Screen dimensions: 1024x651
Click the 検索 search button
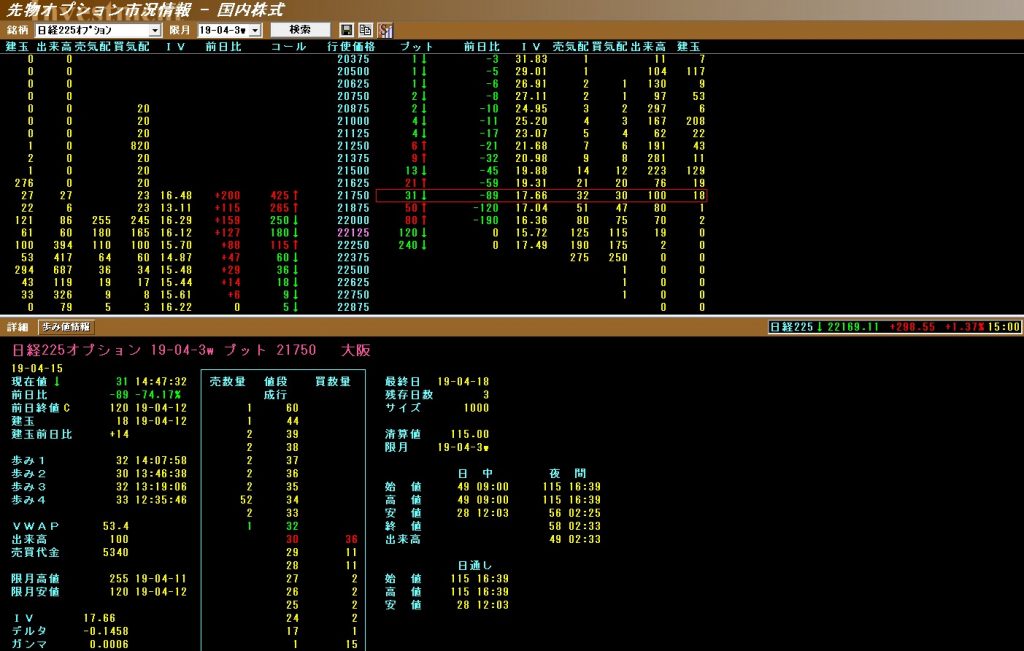300,30
